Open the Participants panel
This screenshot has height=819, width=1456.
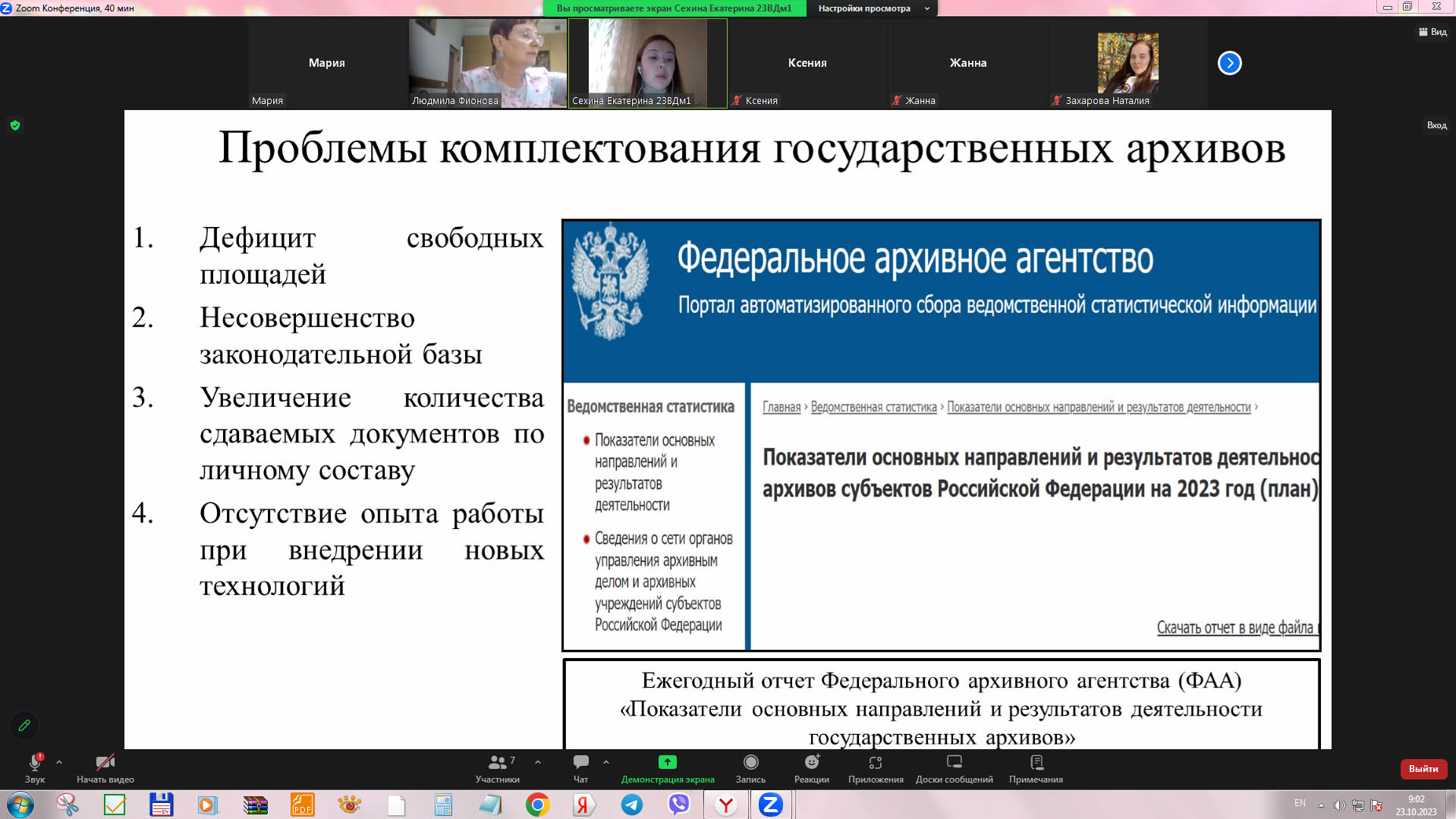pyautogui.click(x=498, y=767)
